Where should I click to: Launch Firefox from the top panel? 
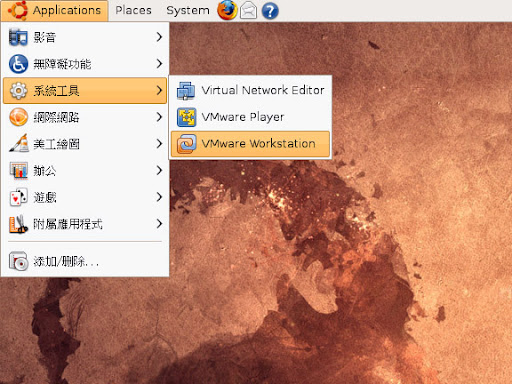pyautogui.click(x=227, y=10)
